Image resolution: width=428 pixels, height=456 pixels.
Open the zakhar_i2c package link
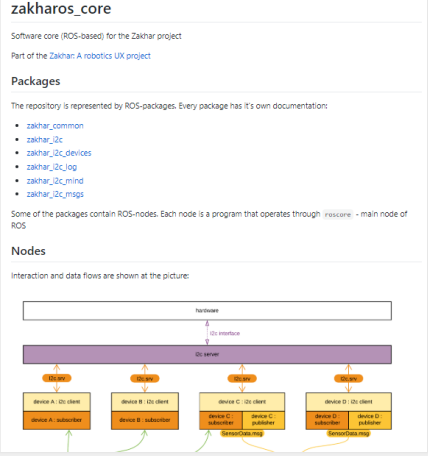coord(45,140)
